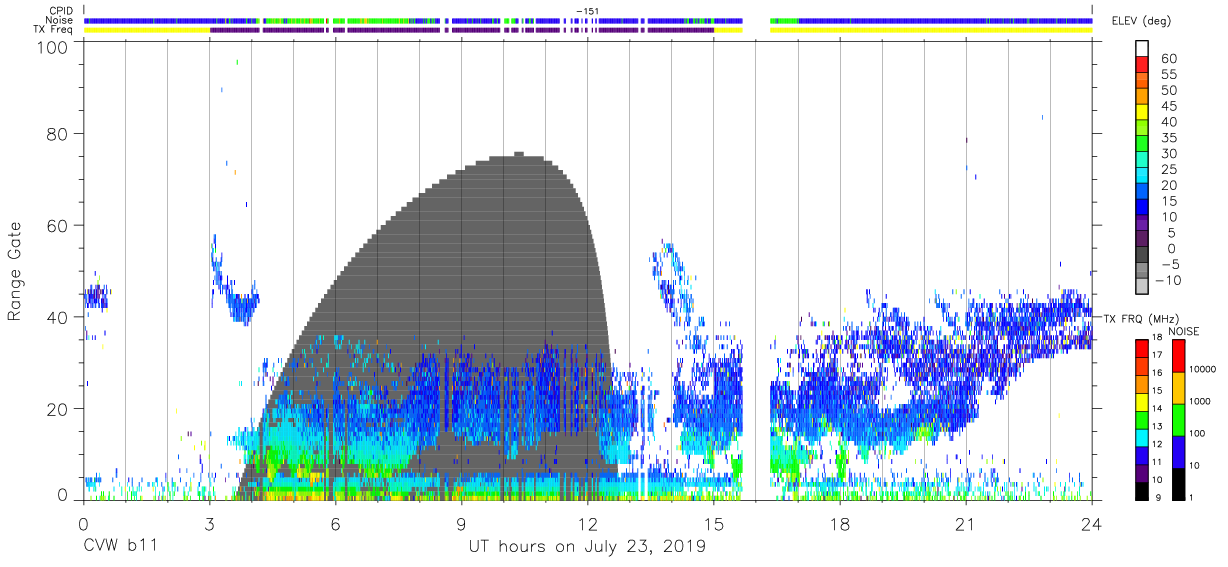Click the '12' tick on the UT hours axis
Image resolution: width=1228 pixels, height=567 pixels.
click(x=587, y=523)
